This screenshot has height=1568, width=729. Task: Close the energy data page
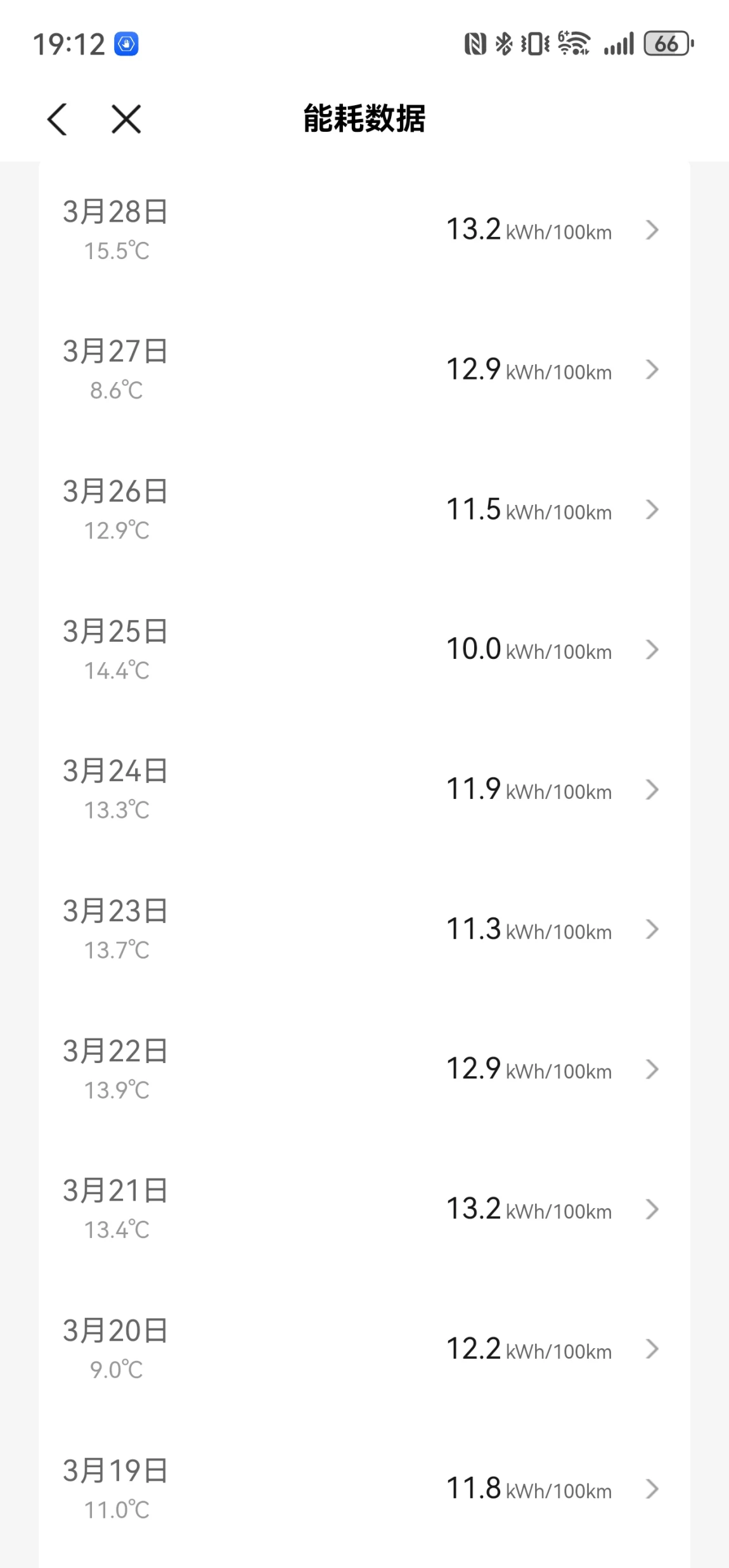point(126,119)
